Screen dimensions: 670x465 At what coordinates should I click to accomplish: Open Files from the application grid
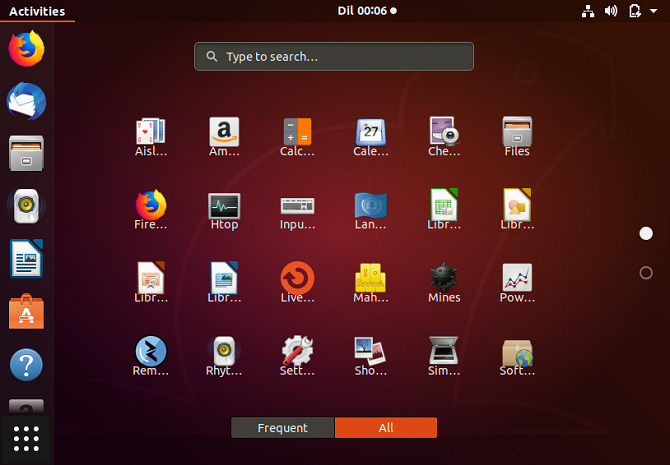(x=517, y=137)
